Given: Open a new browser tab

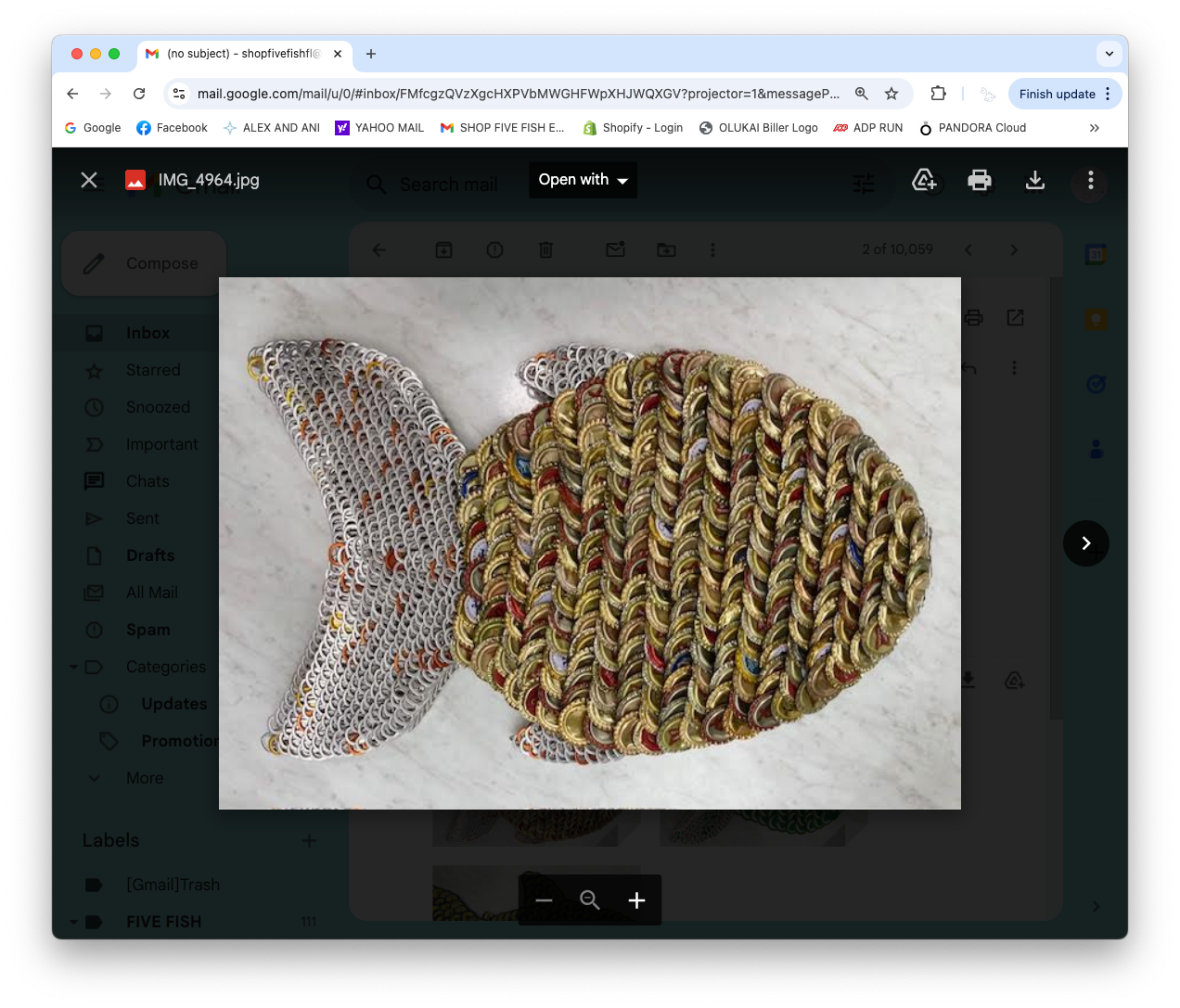Looking at the screenshot, I should [x=371, y=54].
